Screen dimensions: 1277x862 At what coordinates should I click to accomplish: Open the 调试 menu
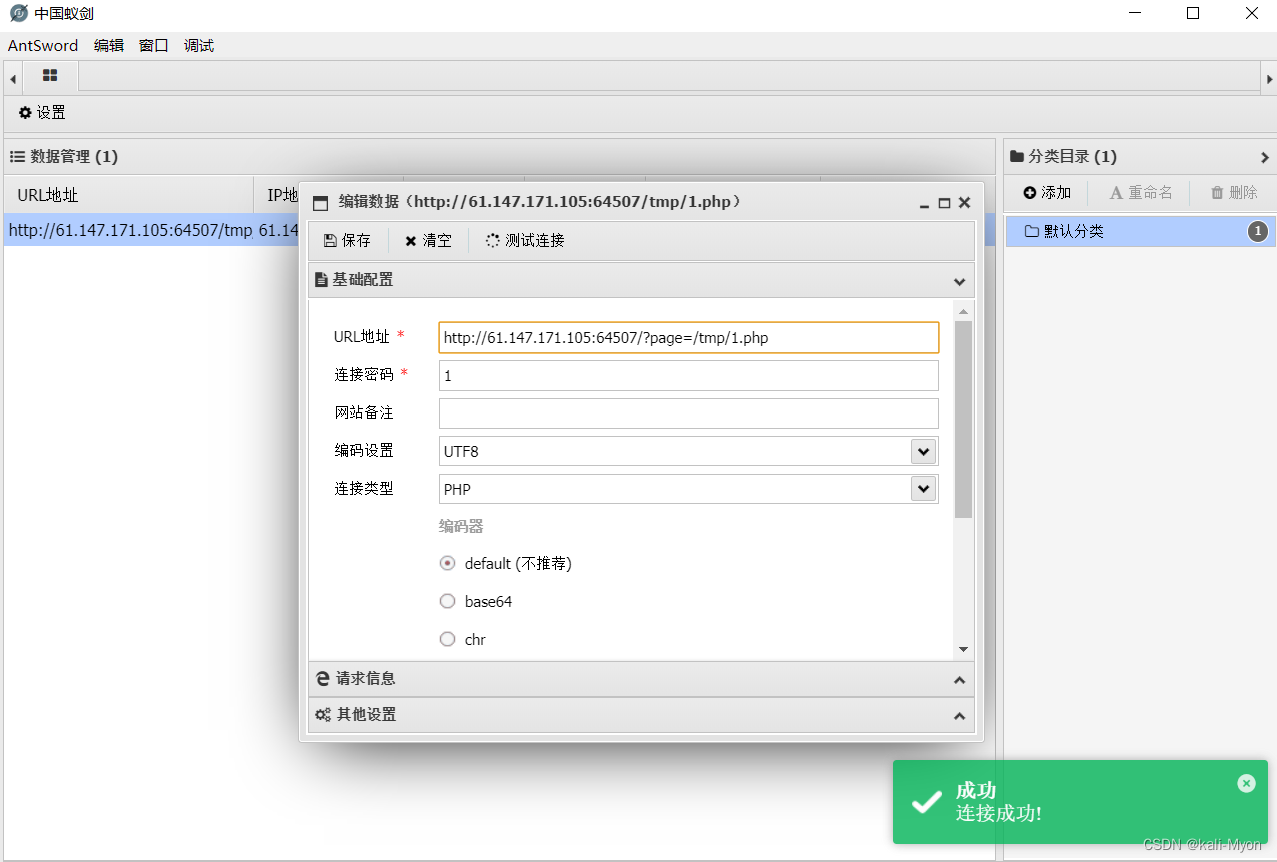(199, 46)
